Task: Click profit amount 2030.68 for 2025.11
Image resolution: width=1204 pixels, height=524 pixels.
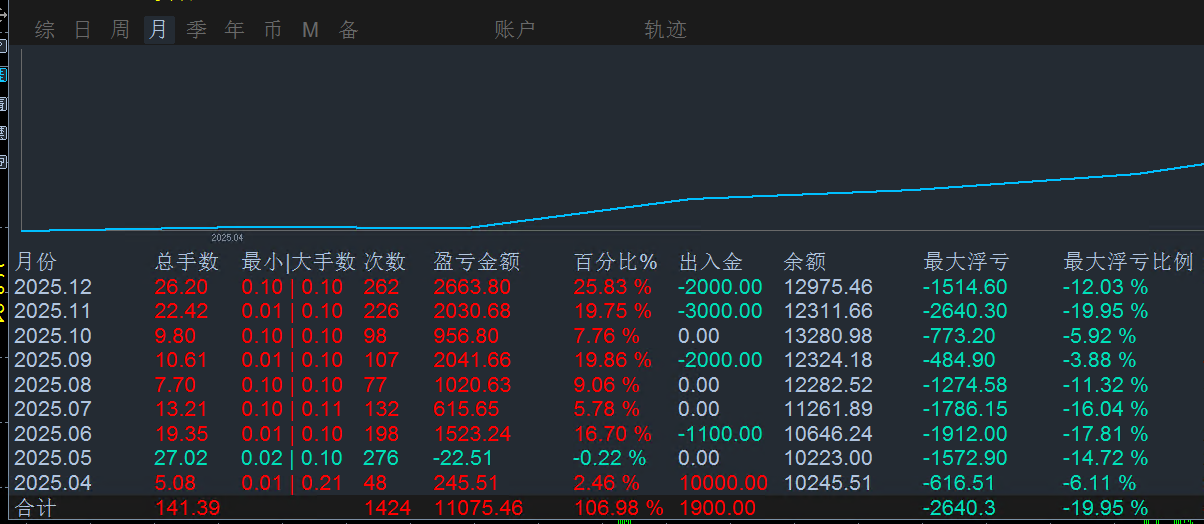Action: tap(472, 311)
